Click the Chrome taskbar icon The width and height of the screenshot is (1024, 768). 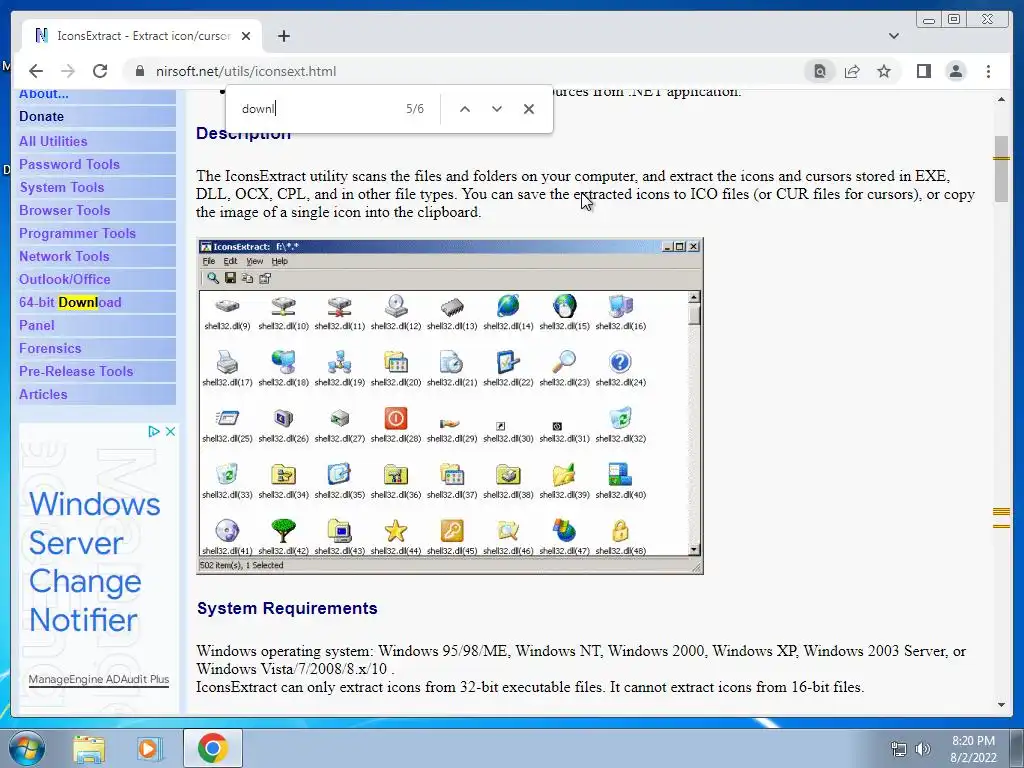pyautogui.click(x=212, y=748)
